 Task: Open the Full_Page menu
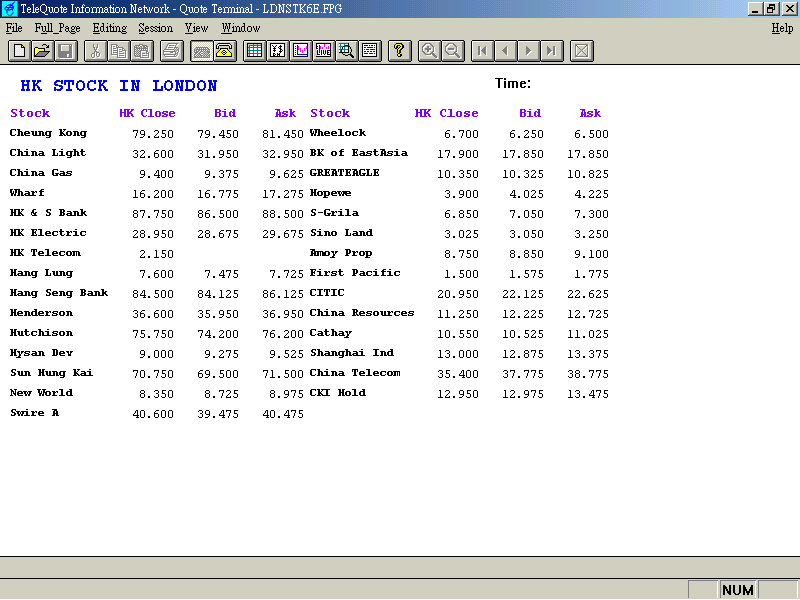pos(57,28)
